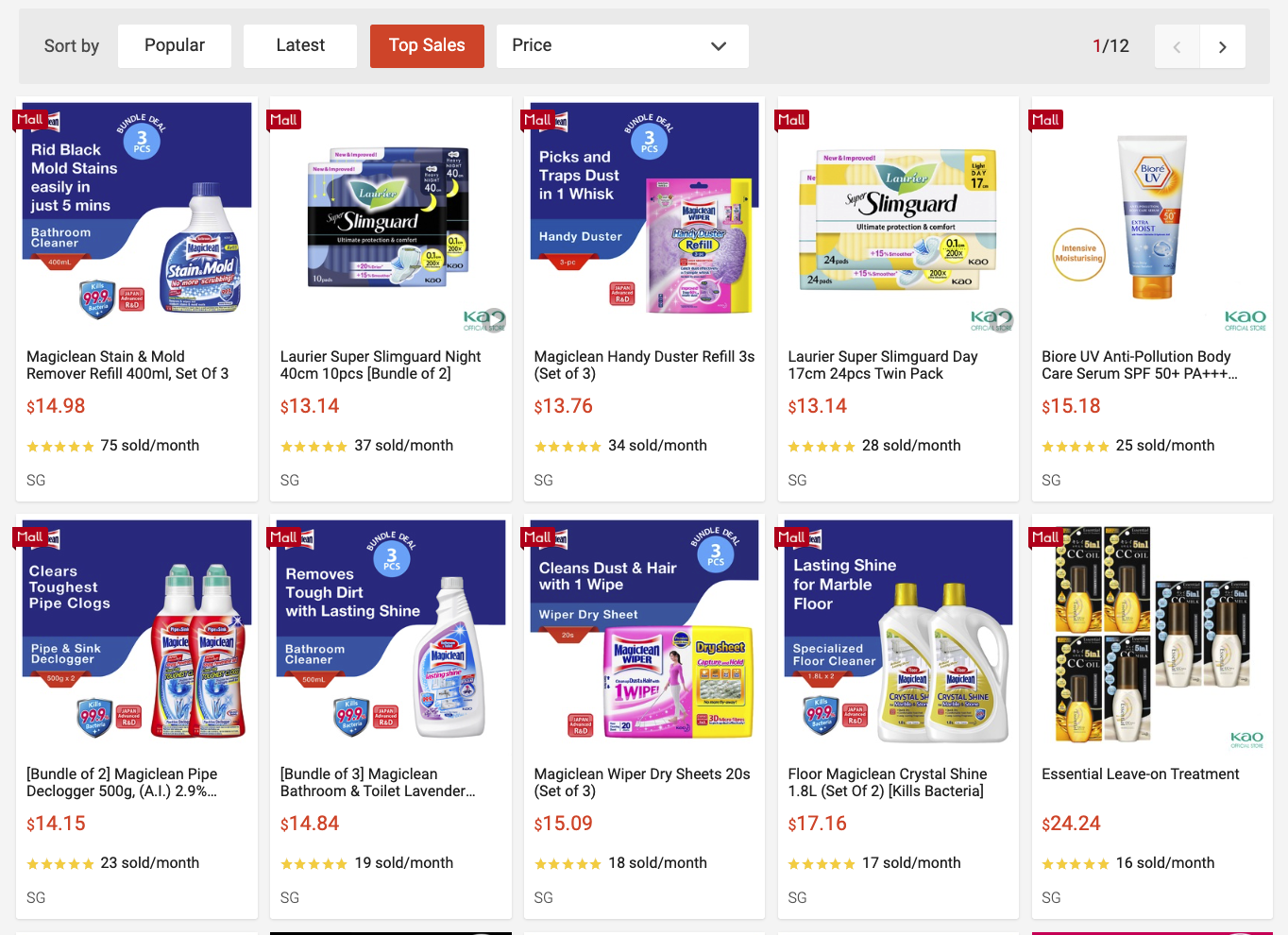Image resolution: width=1288 pixels, height=935 pixels.
Task: Click star rating of Magiclean Stain & Mold Remover
Action: coord(60,447)
